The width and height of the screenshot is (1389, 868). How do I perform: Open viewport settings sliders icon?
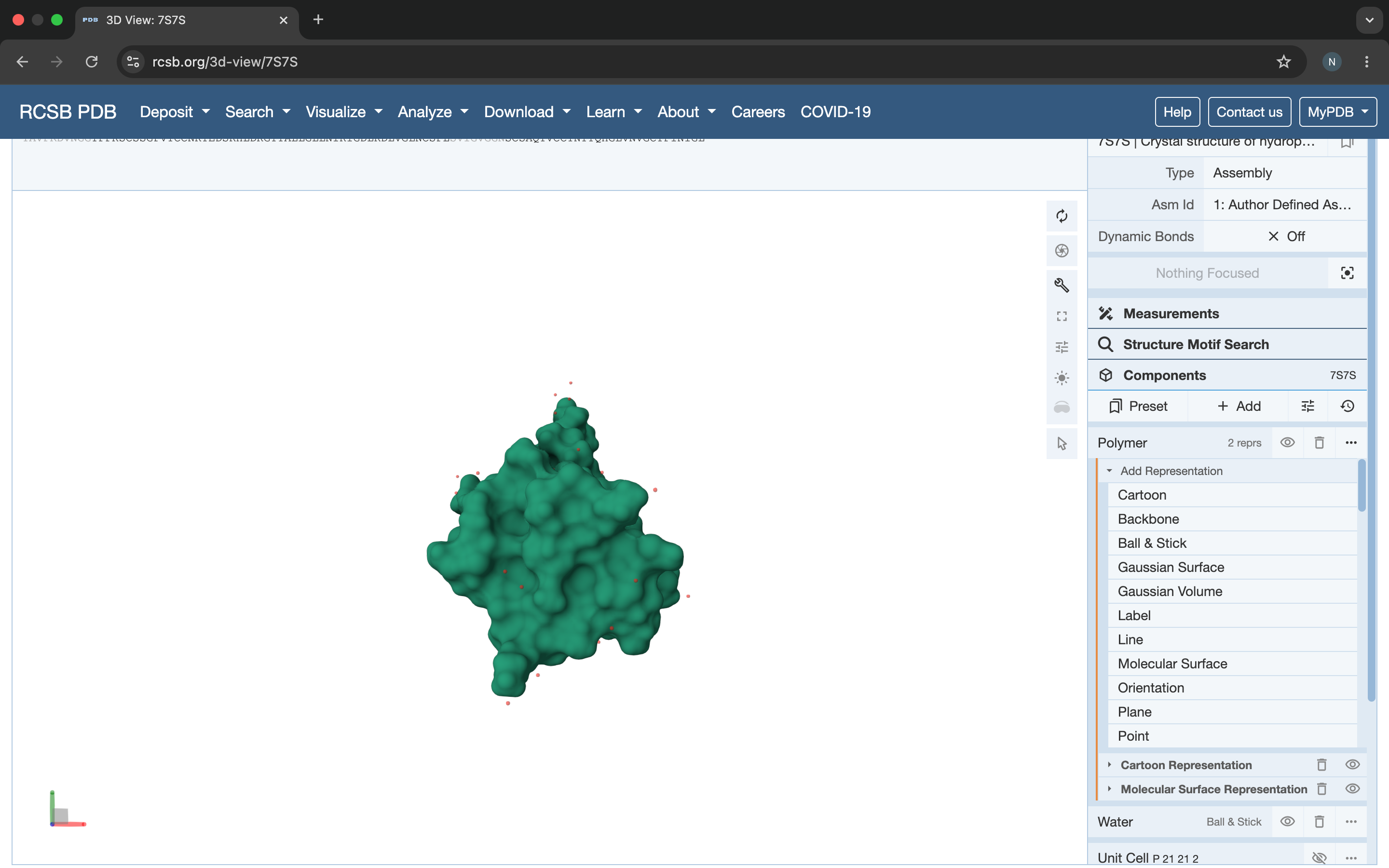(1061, 347)
